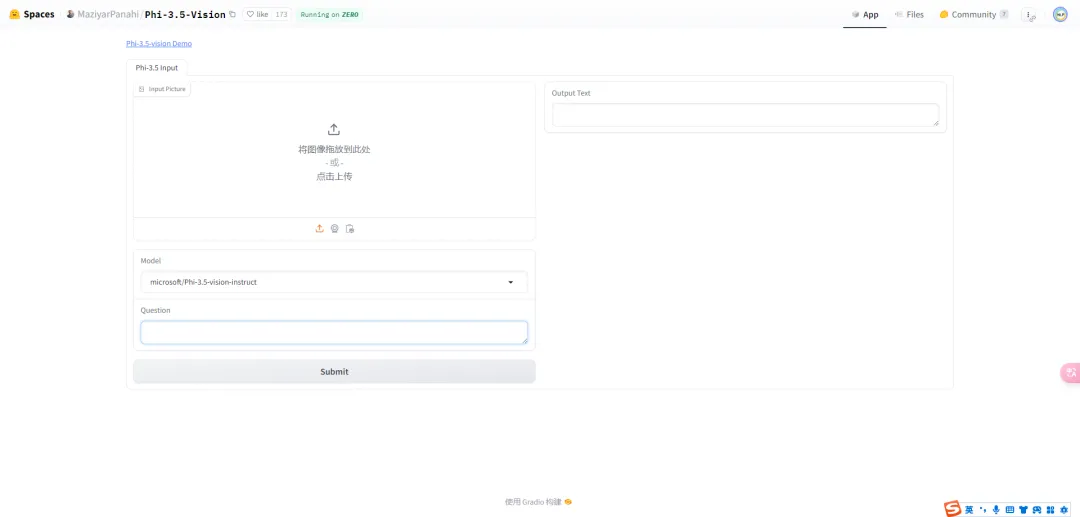Image resolution: width=1080 pixels, height=517 pixels.
Task: Open the IME skin shirt icon
Action: tap(1023, 509)
